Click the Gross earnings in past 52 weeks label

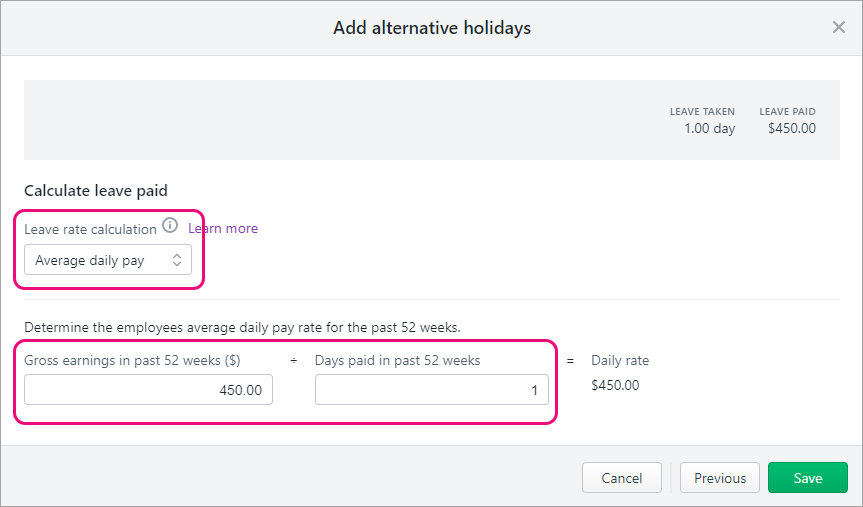tap(132, 360)
